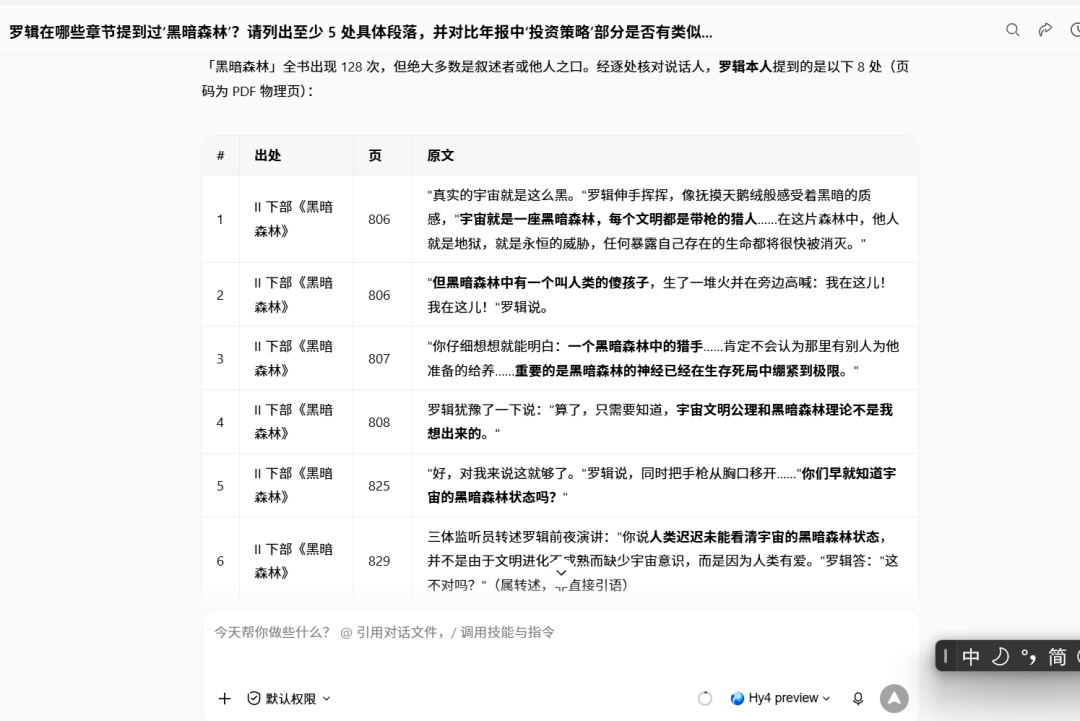Click the 中 language indicator in IME bar
Image resolution: width=1080 pixels, height=721 pixels.
tap(970, 656)
